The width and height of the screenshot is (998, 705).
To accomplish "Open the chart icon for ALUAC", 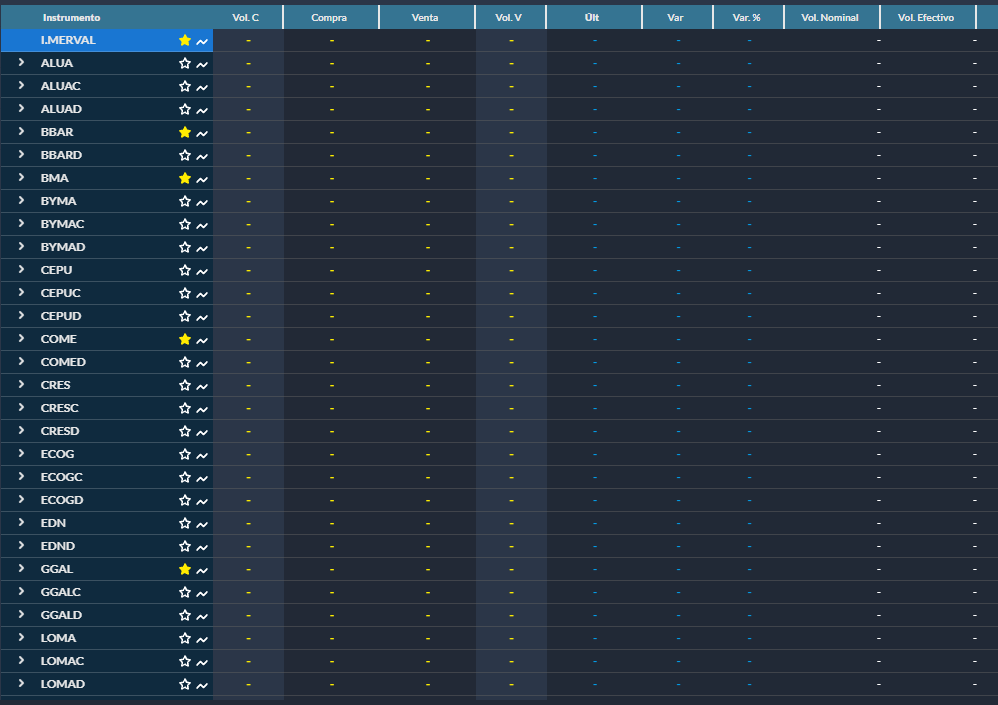I will pos(202,87).
